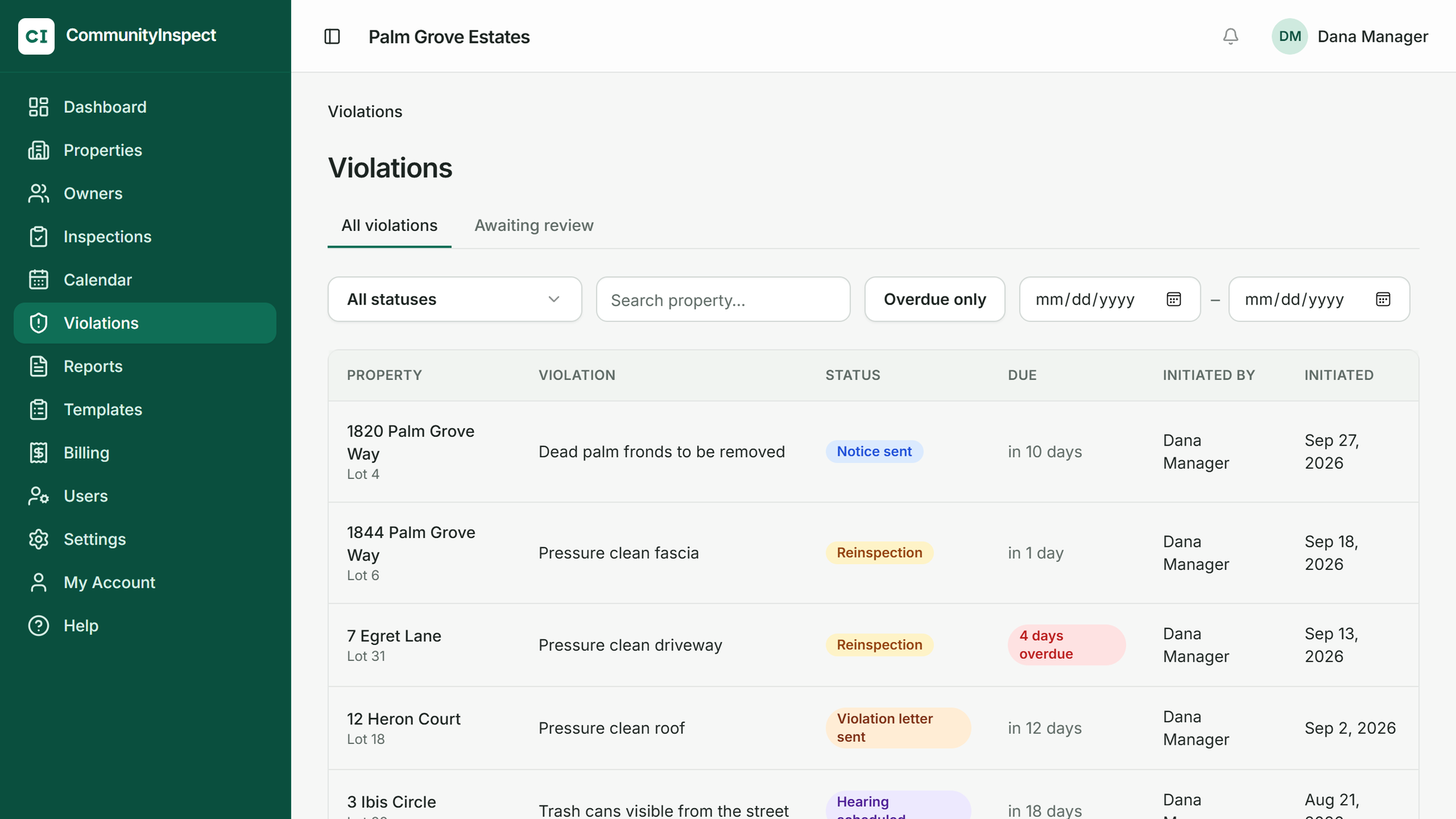
Task: Switch to Awaiting review tab
Action: pyautogui.click(x=534, y=226)
